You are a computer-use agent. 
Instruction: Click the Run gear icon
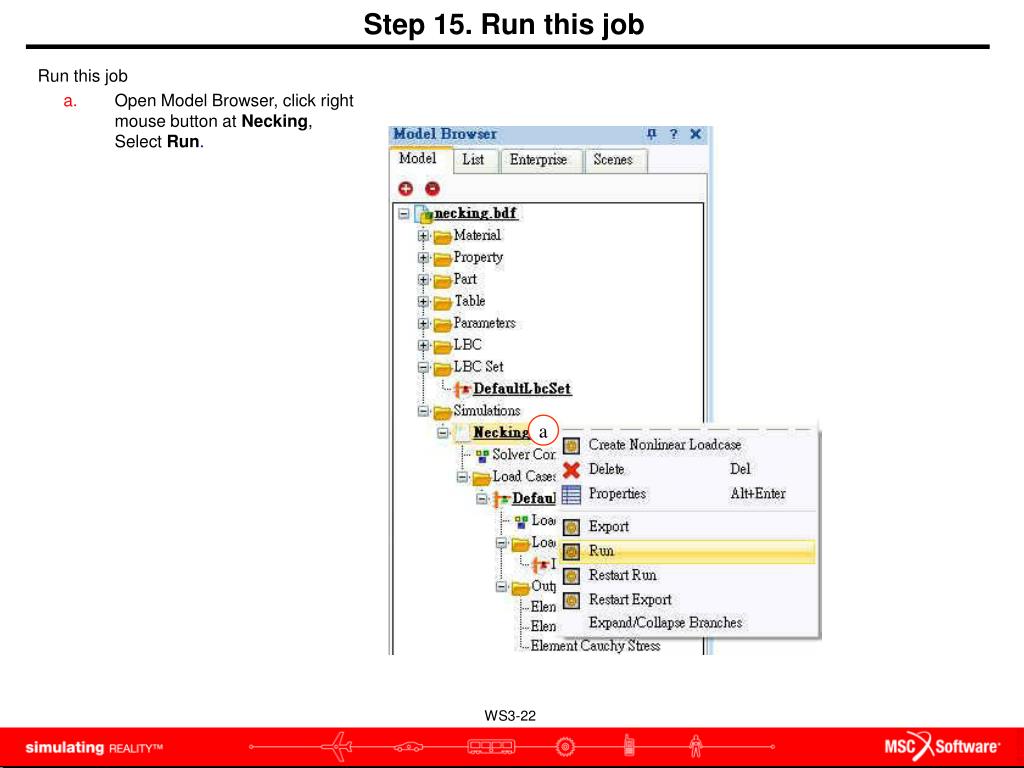tap(571, 552)
